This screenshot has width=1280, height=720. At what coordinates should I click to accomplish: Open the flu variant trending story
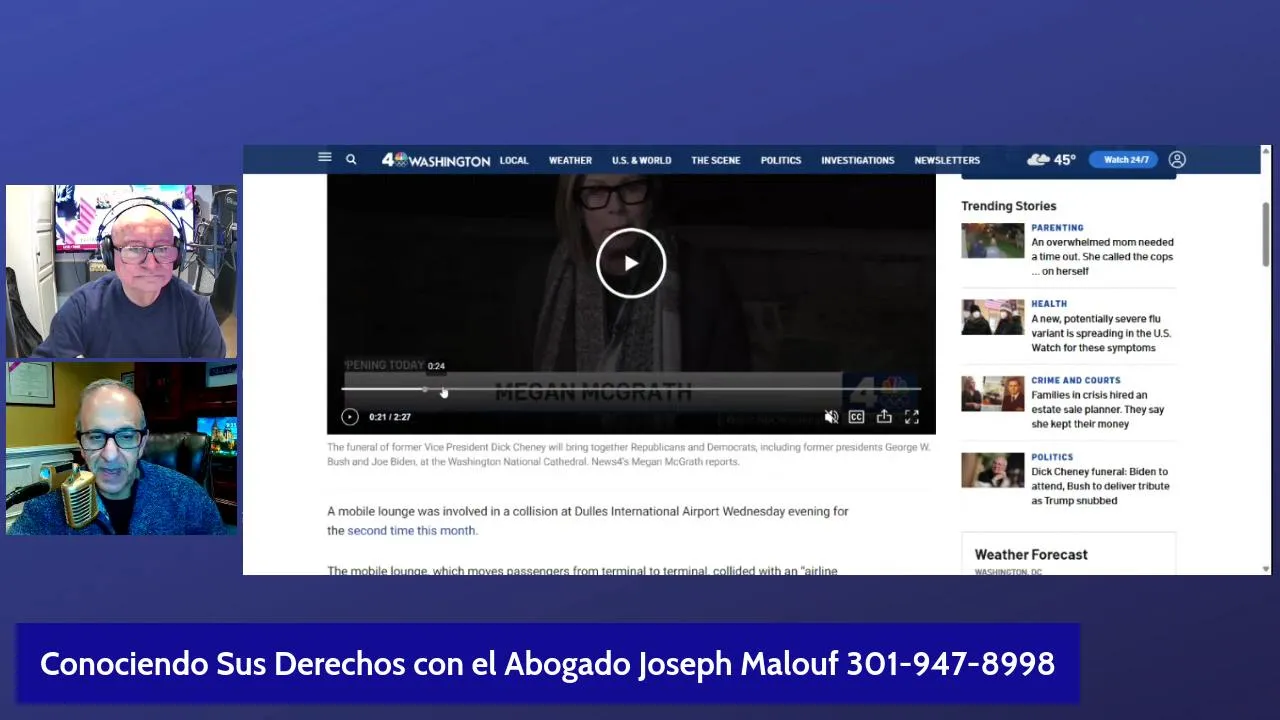point(1101,333)
